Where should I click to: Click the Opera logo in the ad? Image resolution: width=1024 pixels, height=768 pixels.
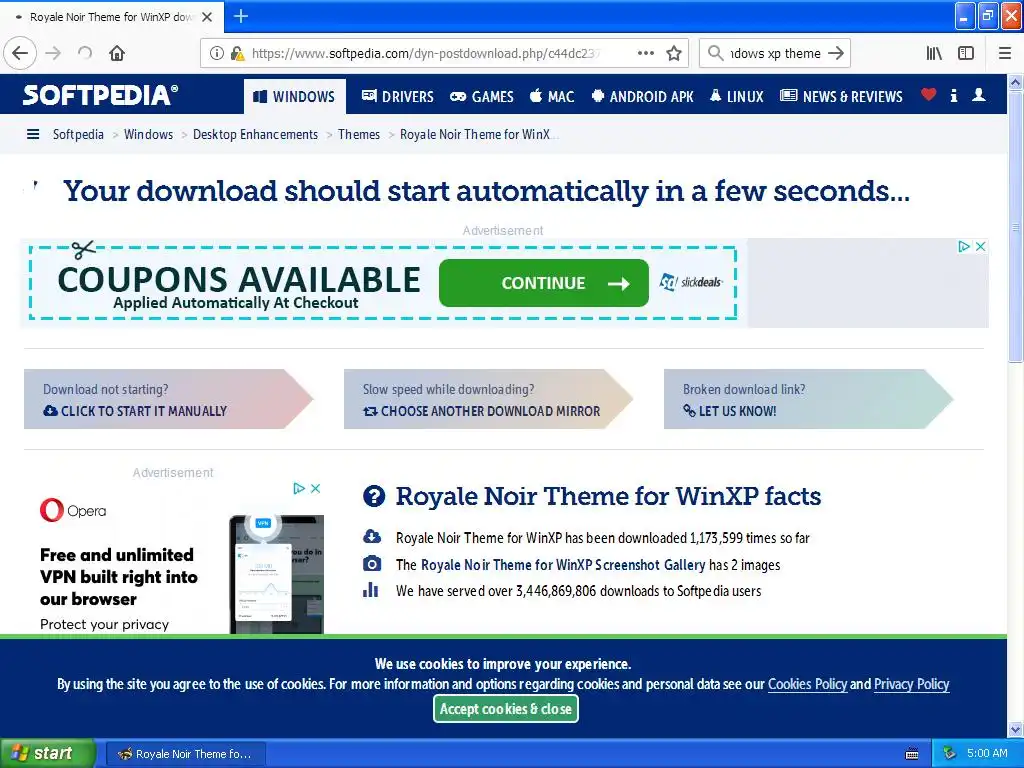[73, 510]
